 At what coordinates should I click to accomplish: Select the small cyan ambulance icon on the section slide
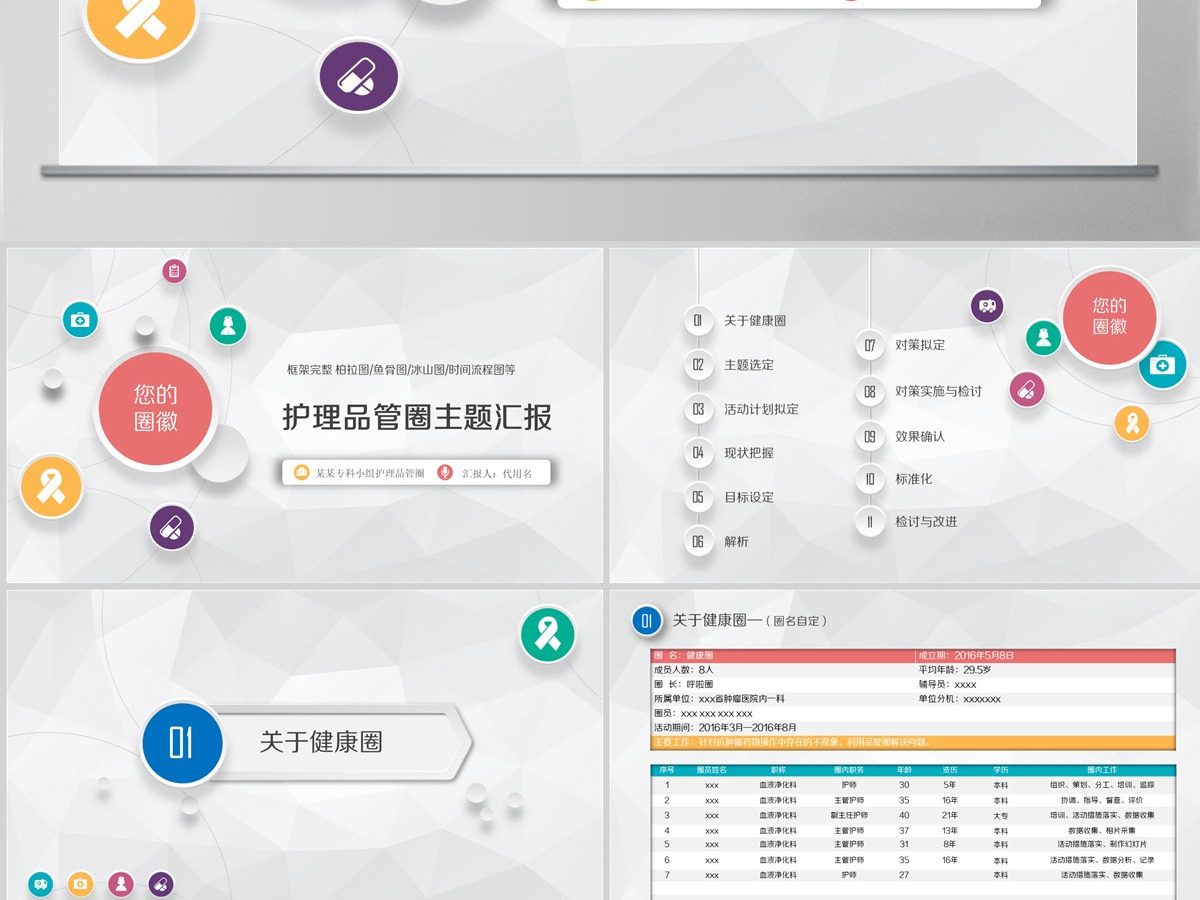[40, 883]
